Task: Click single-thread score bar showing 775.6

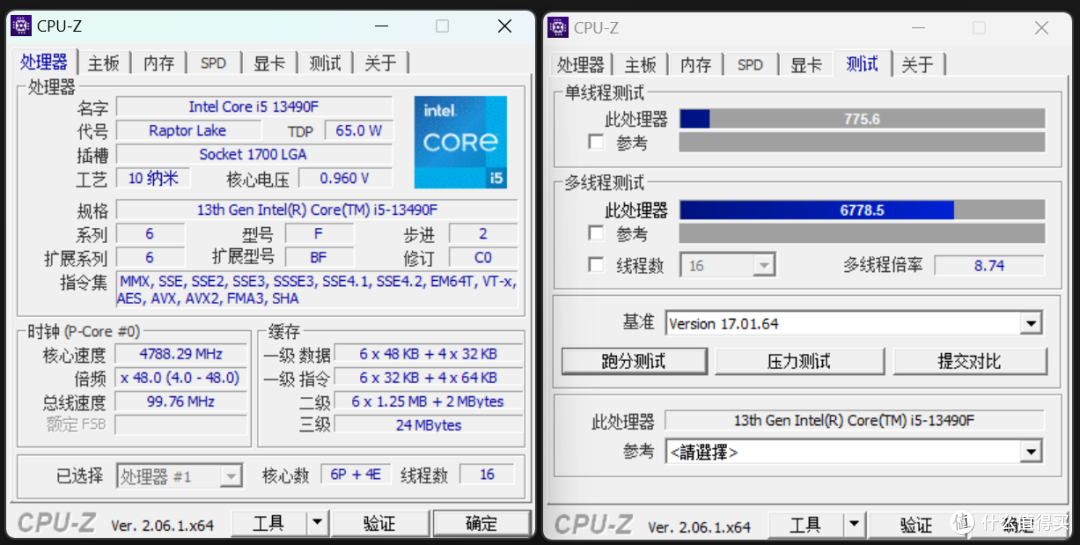Action: [862, 119]
